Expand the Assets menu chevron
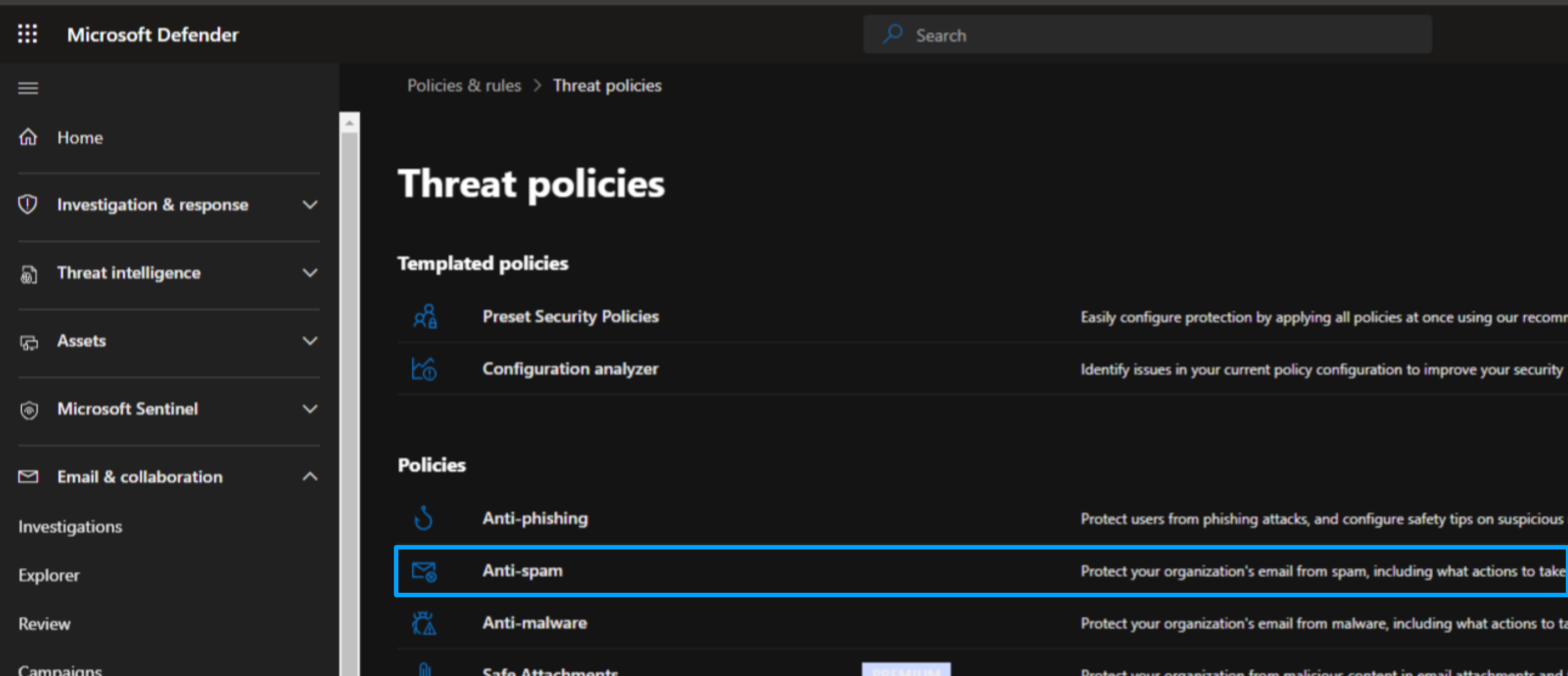 coord(310,341)
